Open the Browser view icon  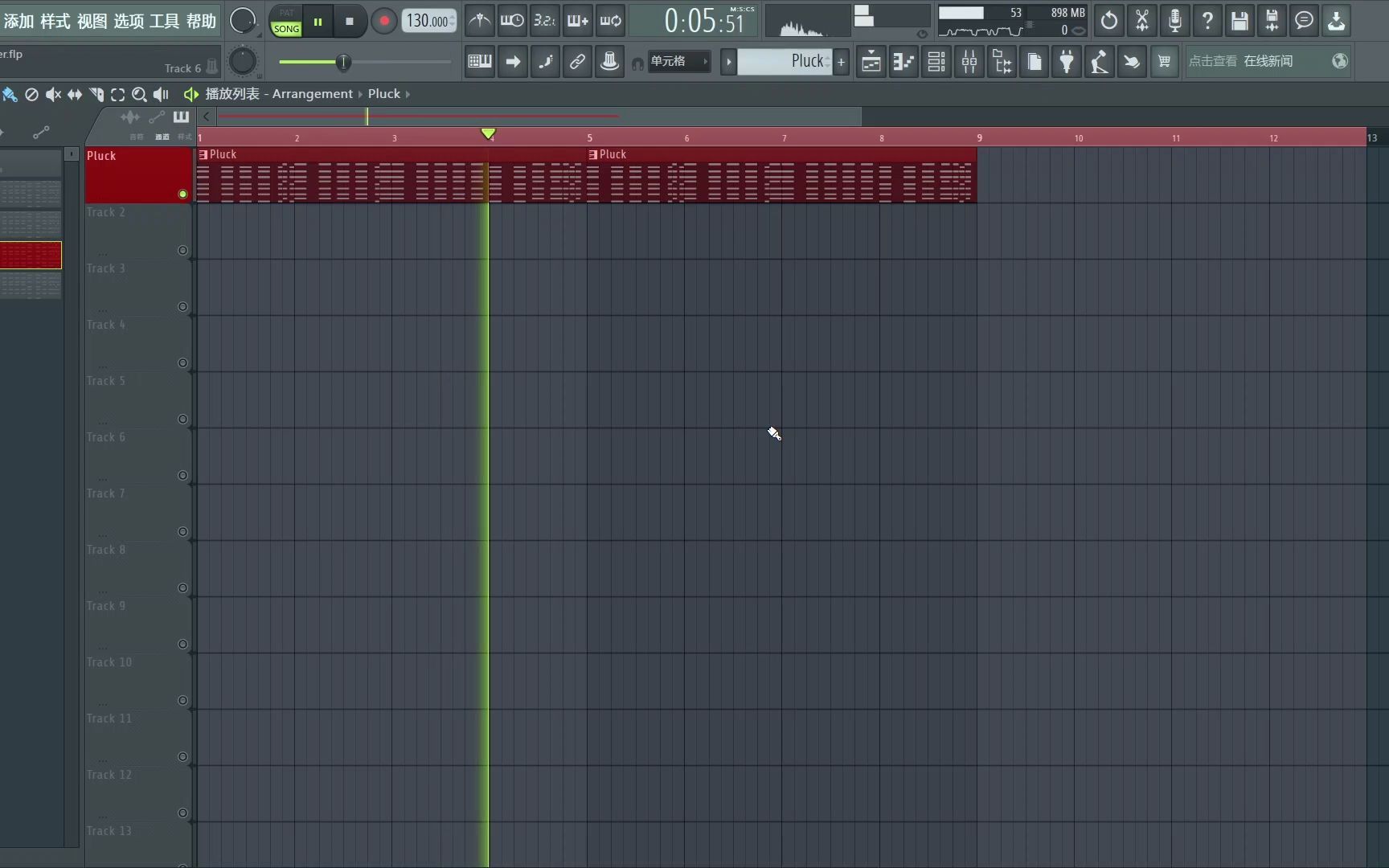[x=1002, y=61]
